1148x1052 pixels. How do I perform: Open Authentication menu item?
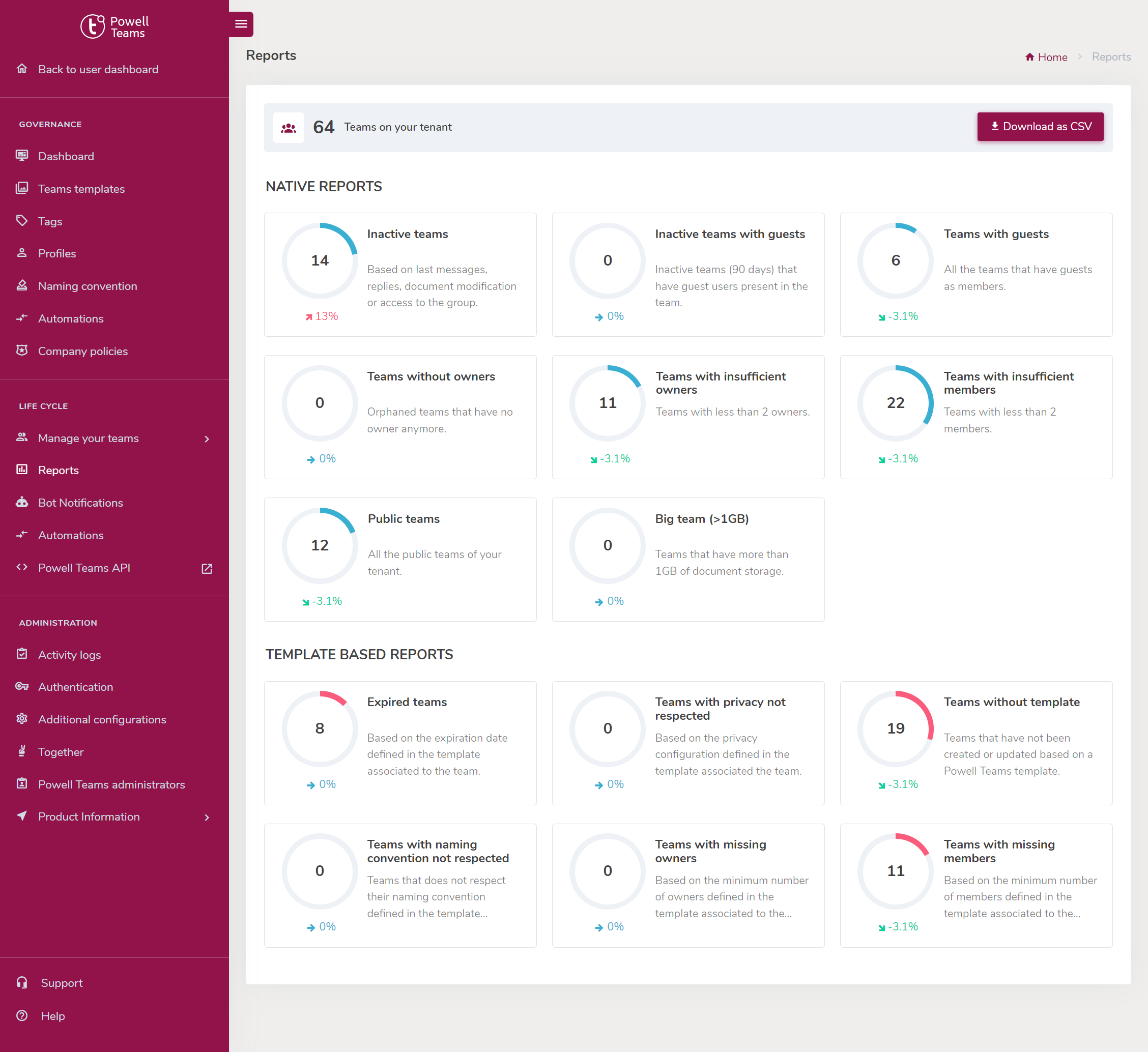76,687
